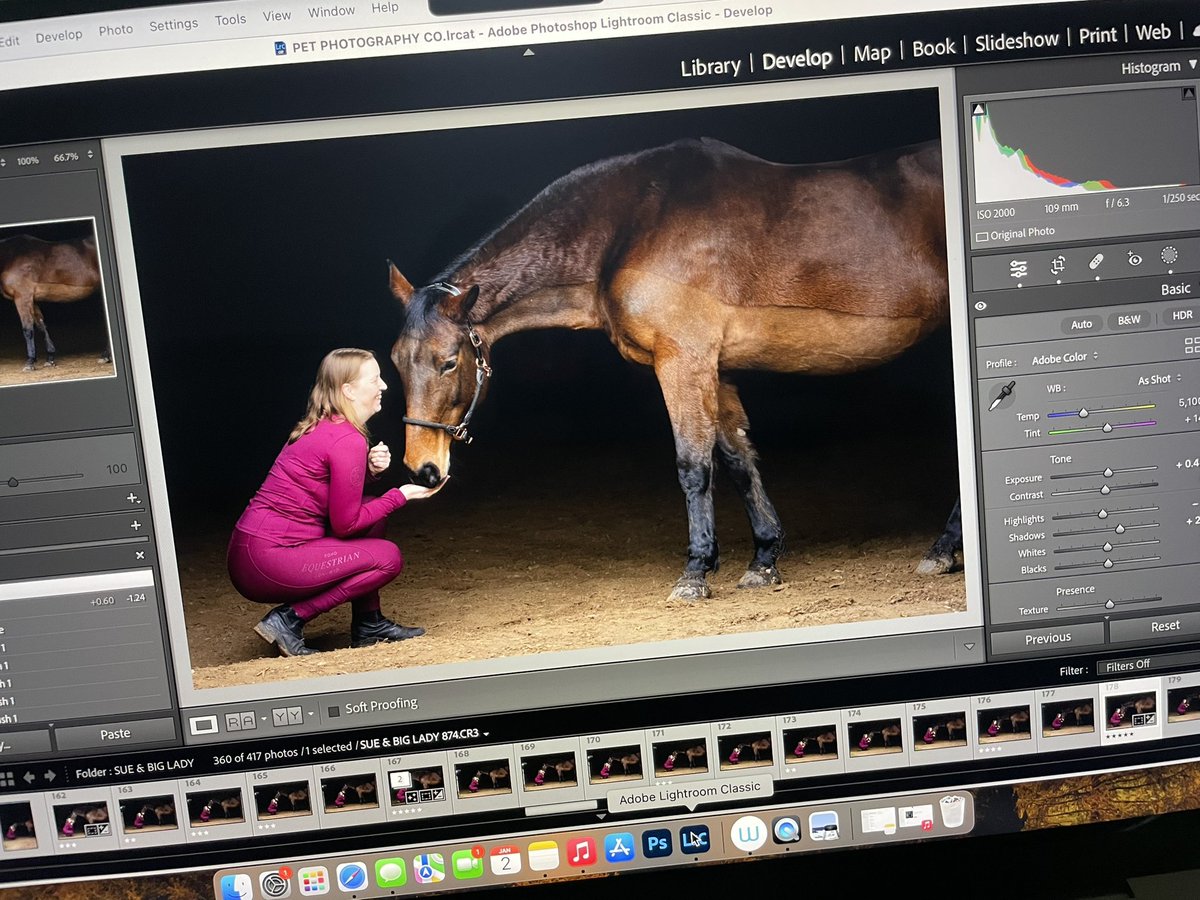Pick the White Balance eyedropper tool

(x=1001, y=395)
